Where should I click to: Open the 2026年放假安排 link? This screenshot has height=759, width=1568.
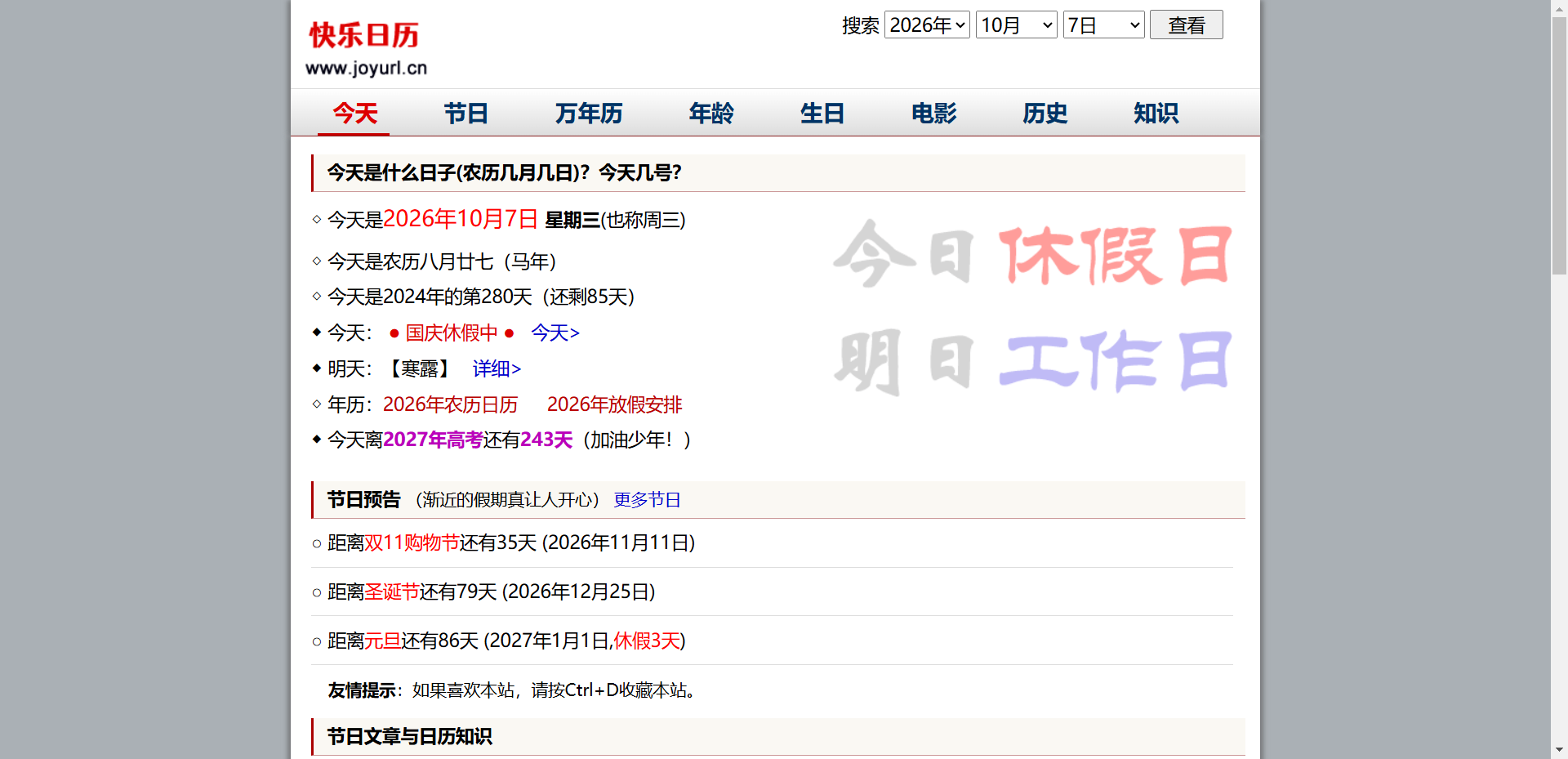coord(614,404)
